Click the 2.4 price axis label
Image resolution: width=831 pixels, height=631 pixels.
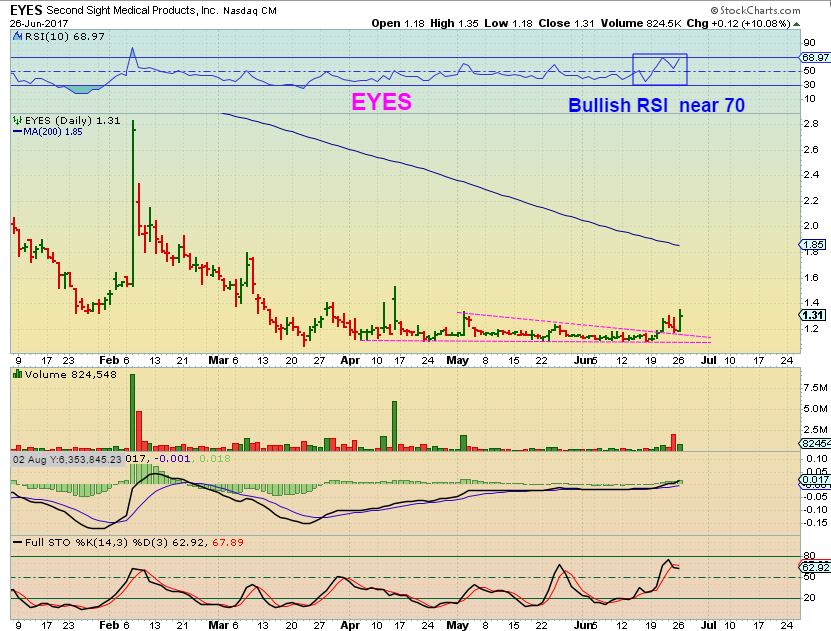(x=811, y=175)
